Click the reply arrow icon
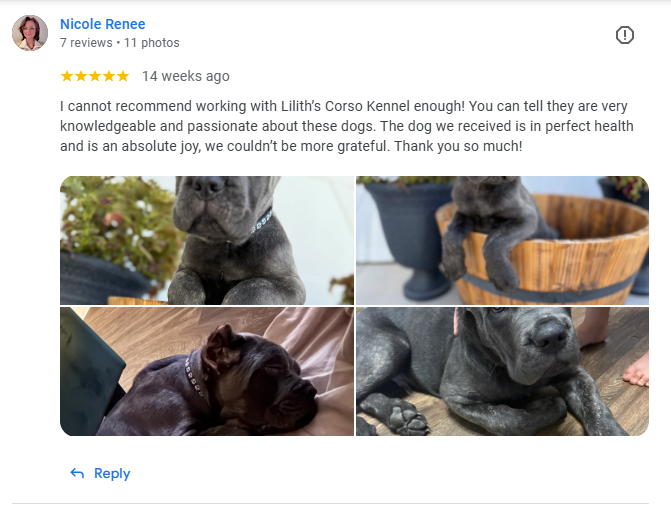Image resolution: width=671 pixels, height=523 pixels. (x=77, y=473)
